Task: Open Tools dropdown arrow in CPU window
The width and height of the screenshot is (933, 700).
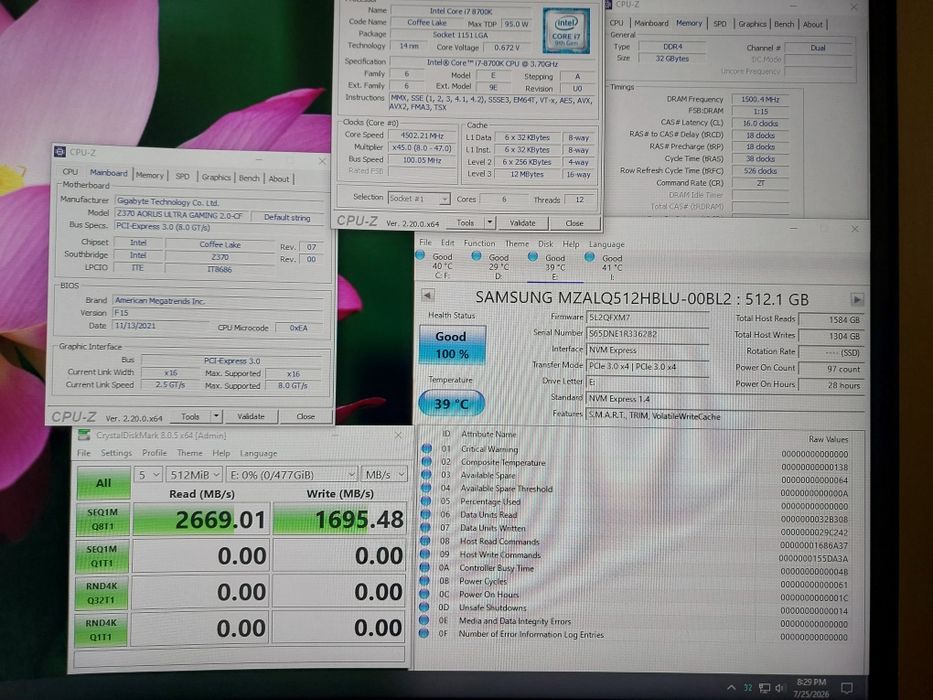Action: click(x=490, y=223)
